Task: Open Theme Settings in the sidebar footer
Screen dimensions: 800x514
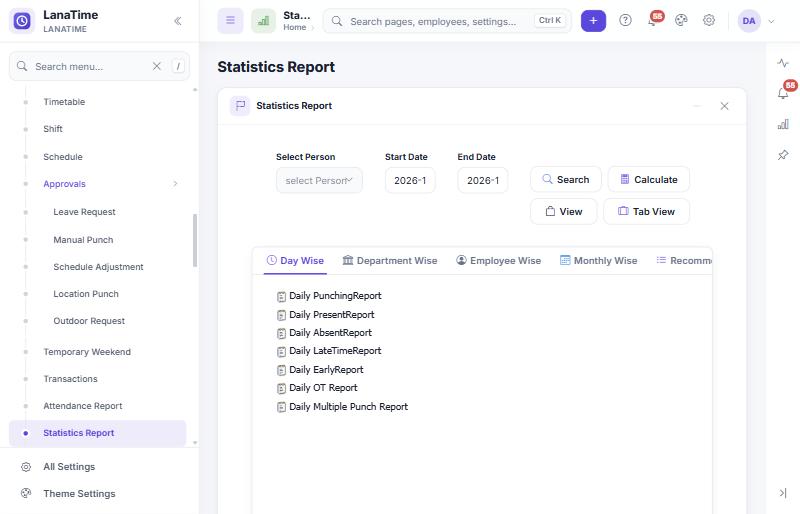Action: tap(79, 494)
